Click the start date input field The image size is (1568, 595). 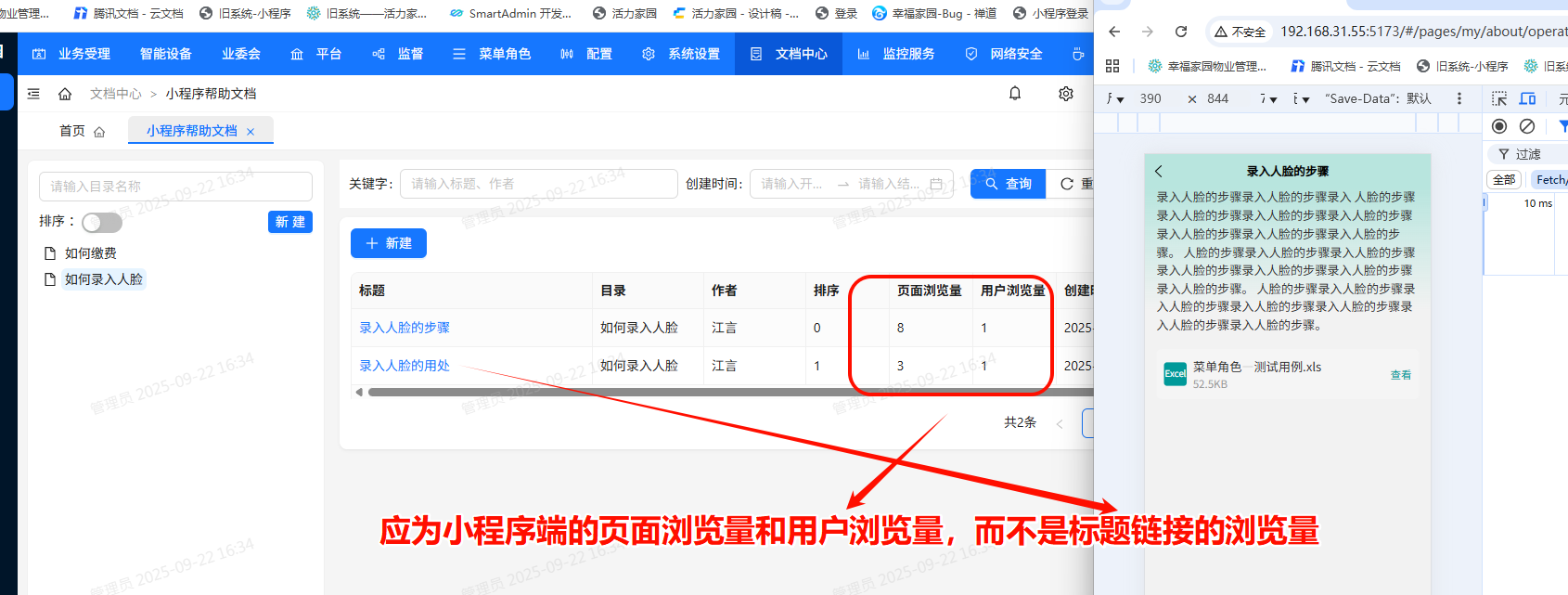pos(794,184)
